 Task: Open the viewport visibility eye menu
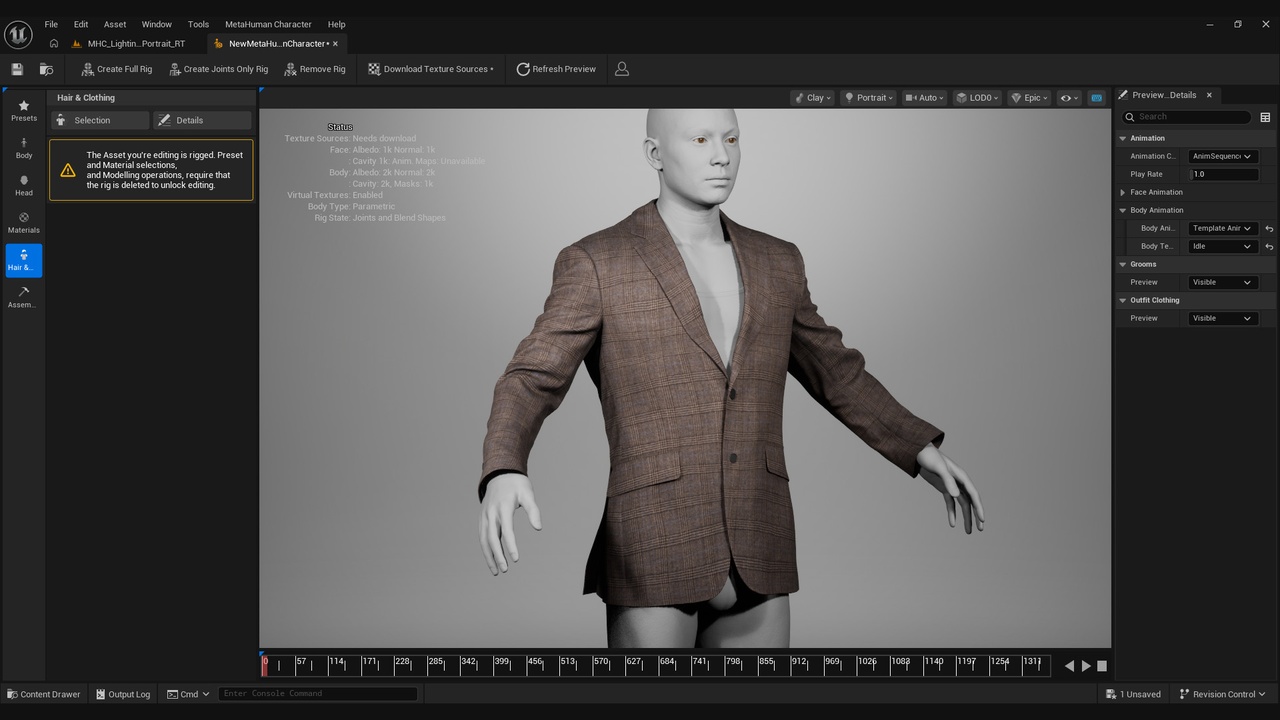1069,98
